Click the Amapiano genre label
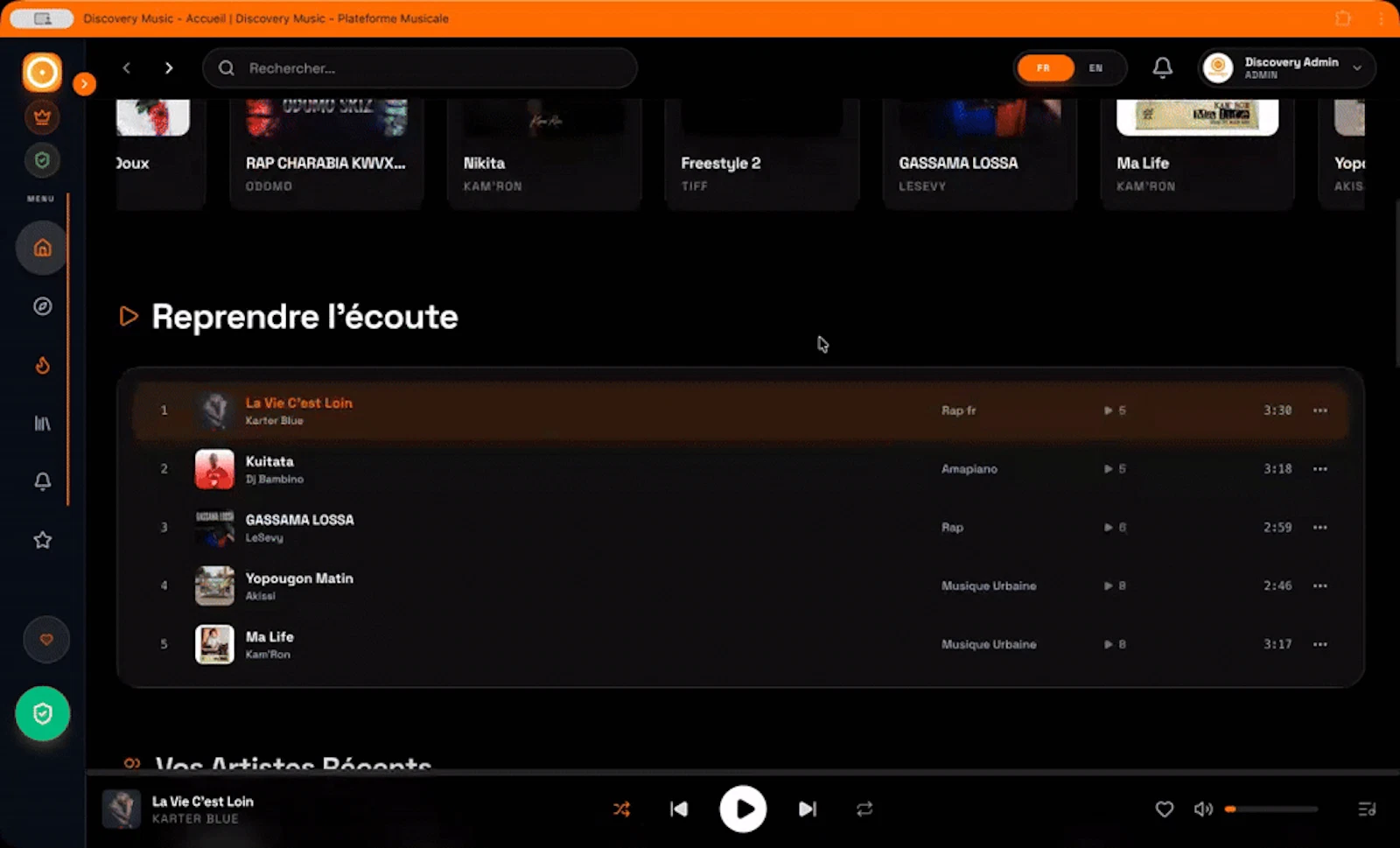The height and width of the screenshot is (848, 1400). (x=969, y=469)
